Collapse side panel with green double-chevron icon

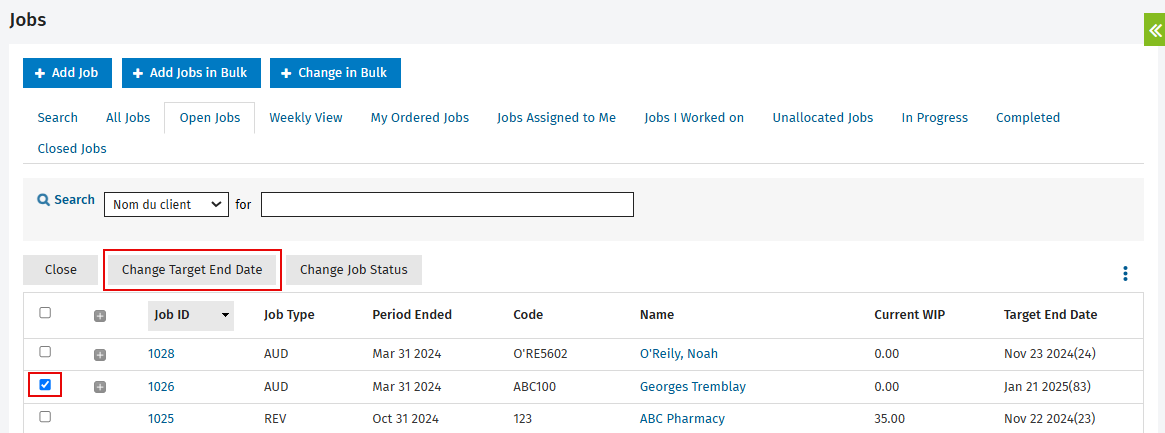point(1154,30)
